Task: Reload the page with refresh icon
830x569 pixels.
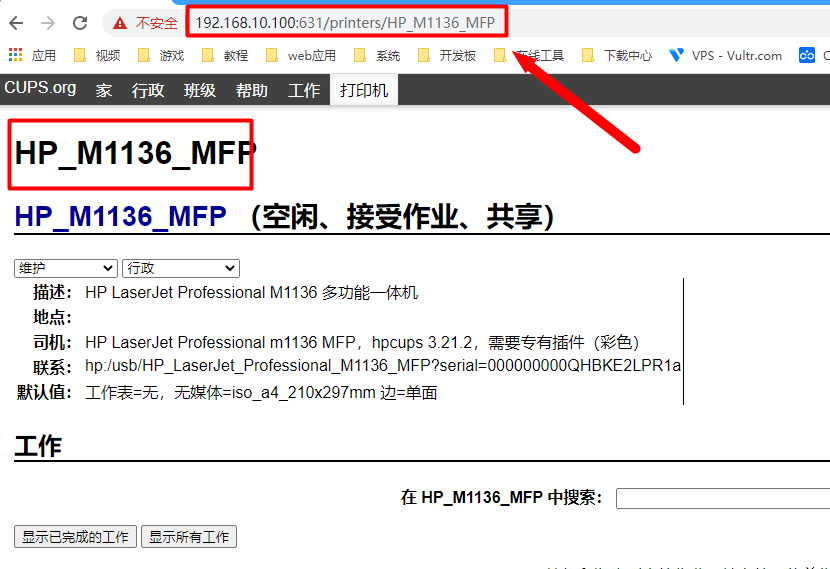Action: (80, 23)
